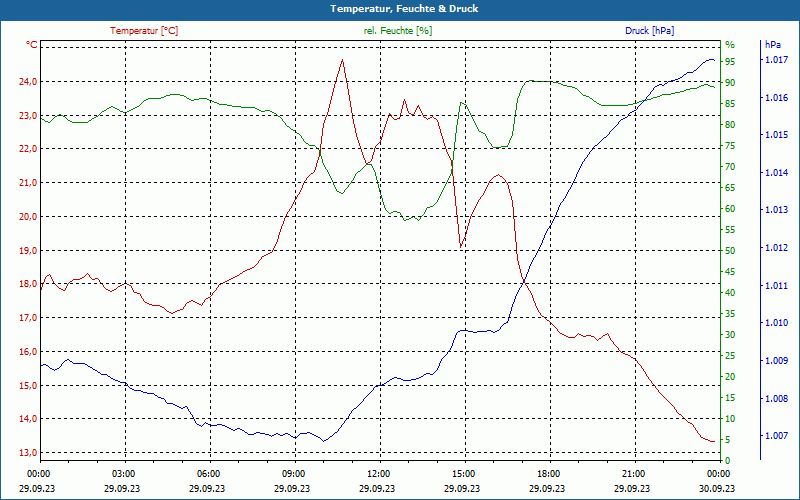Click the 12:00 time axis label

(381, 473)
